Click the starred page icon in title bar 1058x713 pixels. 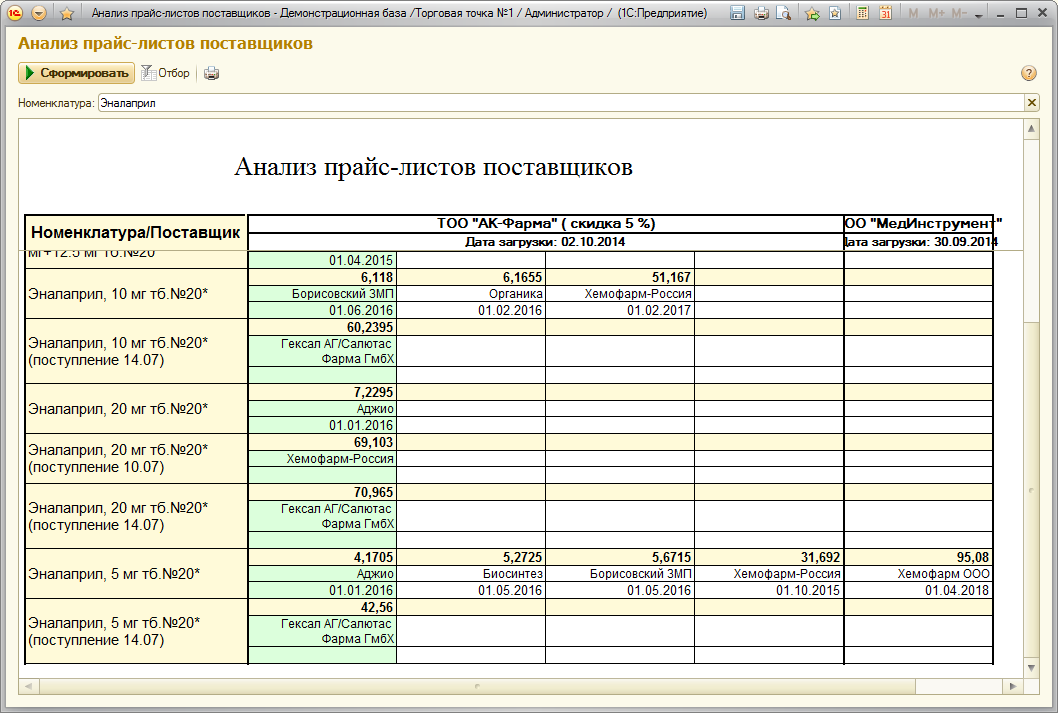click(x=834, y=13)
